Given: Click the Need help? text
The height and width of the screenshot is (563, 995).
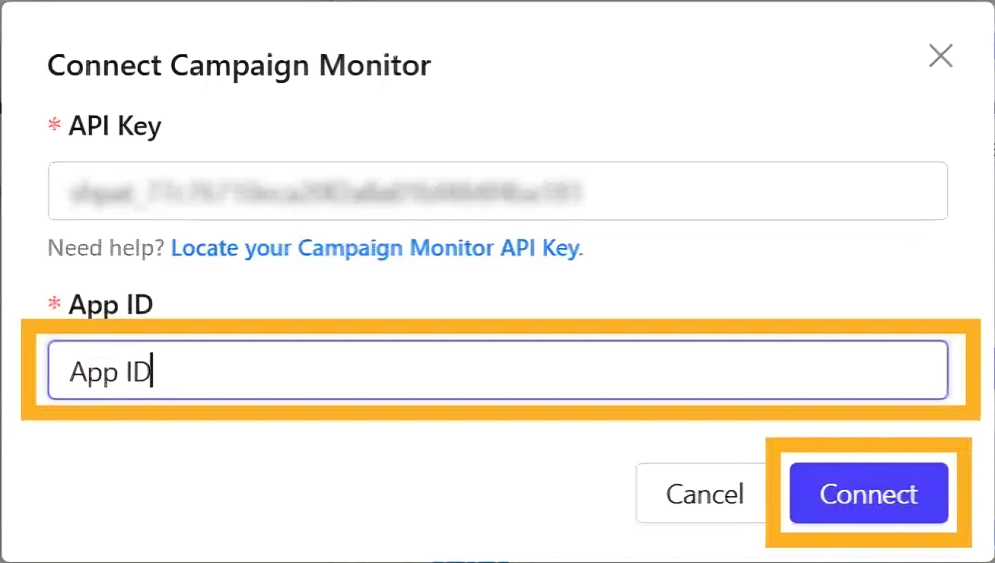Looking at the screenshot, I should tap(106, 248).
